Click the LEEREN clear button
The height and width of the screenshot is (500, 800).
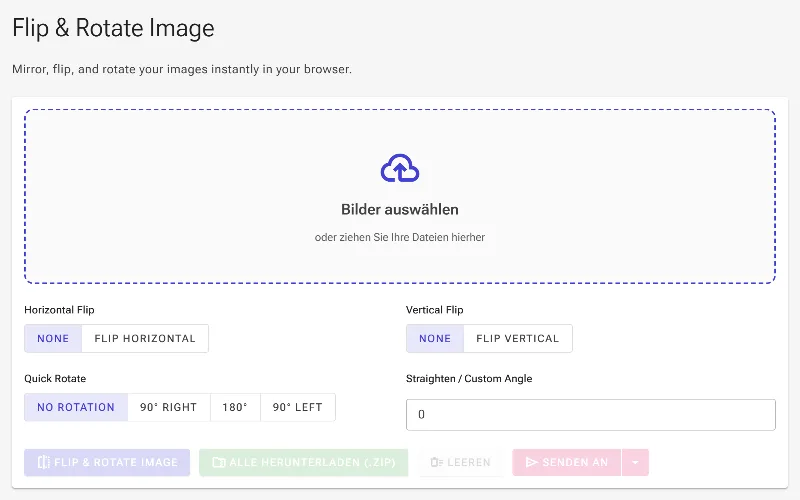click(461, 462)
